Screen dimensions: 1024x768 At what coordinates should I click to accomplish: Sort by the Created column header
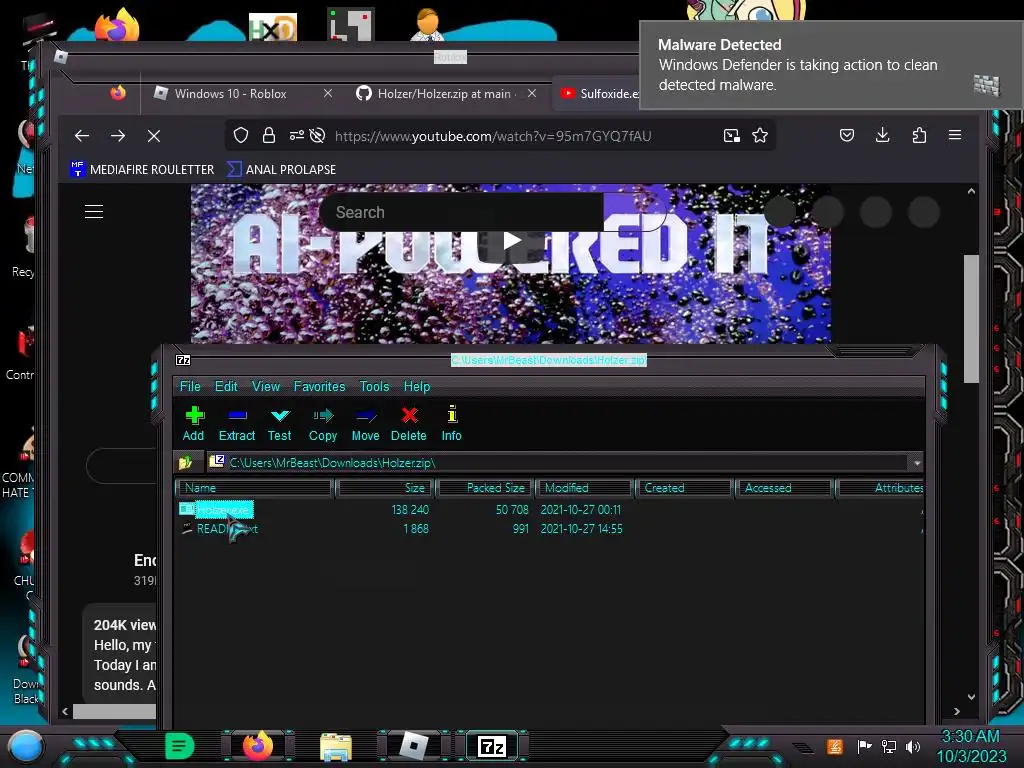pyautogui.click(x=684, y=488)
